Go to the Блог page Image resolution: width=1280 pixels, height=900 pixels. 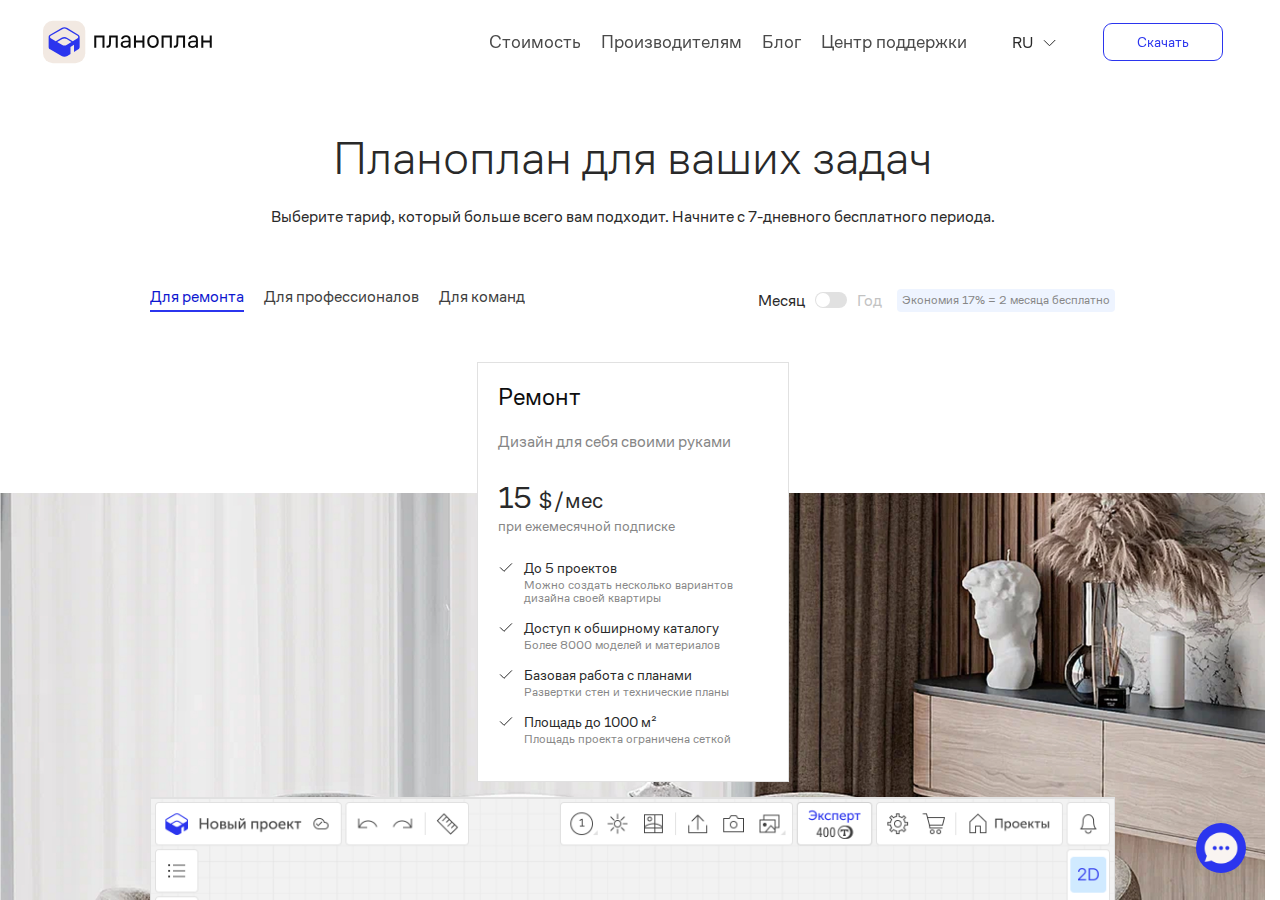[x=782, y=42]
